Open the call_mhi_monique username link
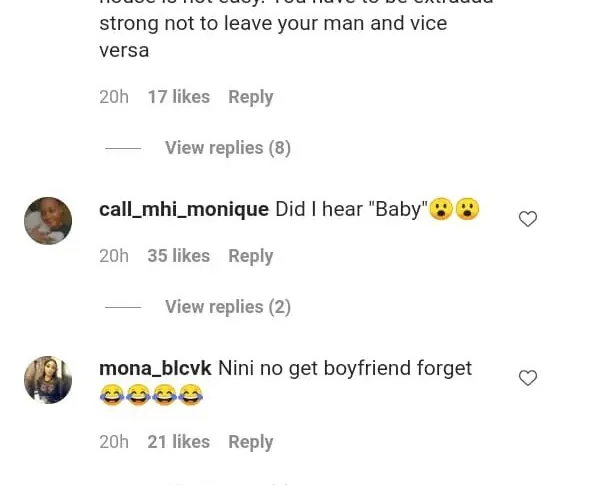 click(x=184, y=209)
